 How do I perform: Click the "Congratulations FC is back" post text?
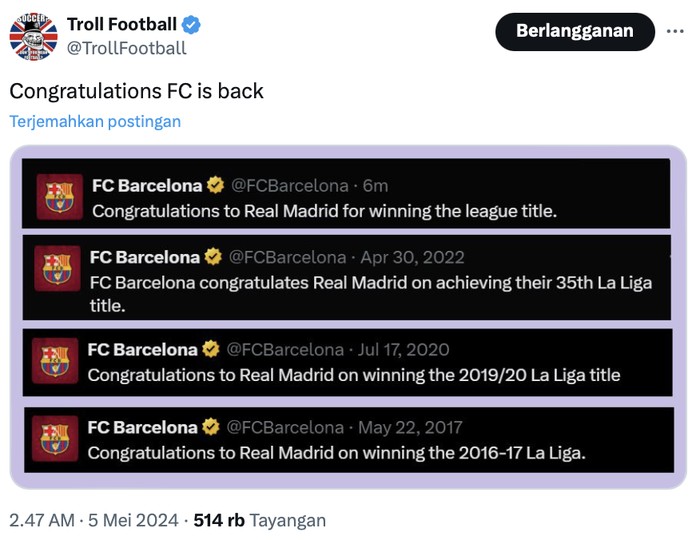[x=137, y=91]
